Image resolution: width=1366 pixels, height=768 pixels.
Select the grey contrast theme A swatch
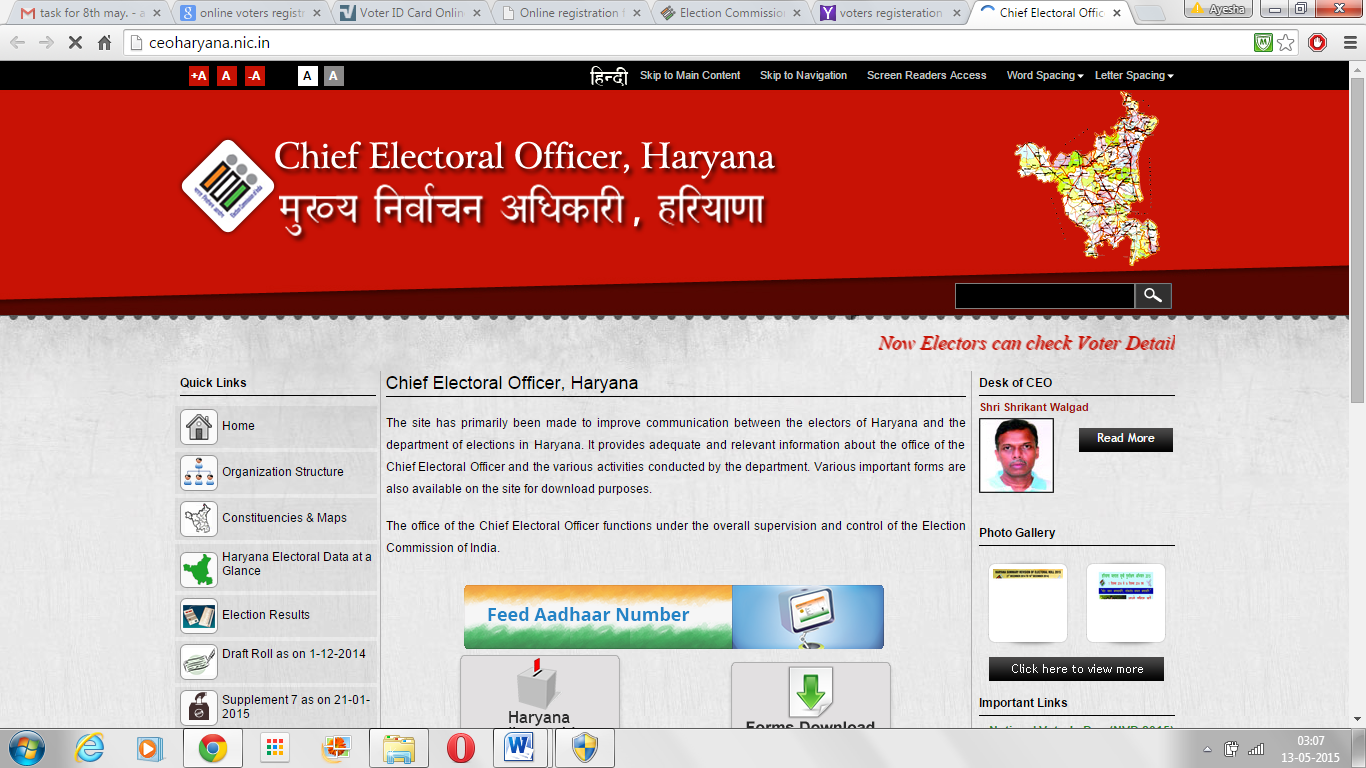[334, 76]
